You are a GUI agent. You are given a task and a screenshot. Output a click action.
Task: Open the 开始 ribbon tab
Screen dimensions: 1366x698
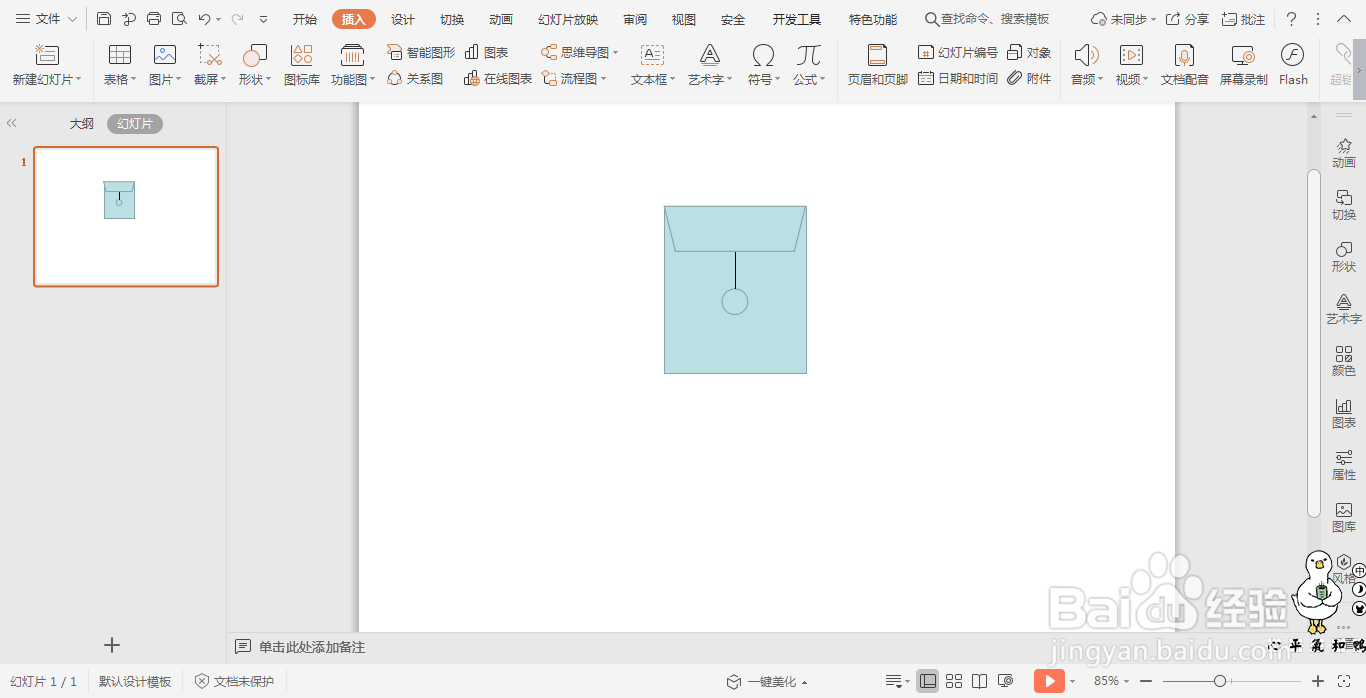305,20
